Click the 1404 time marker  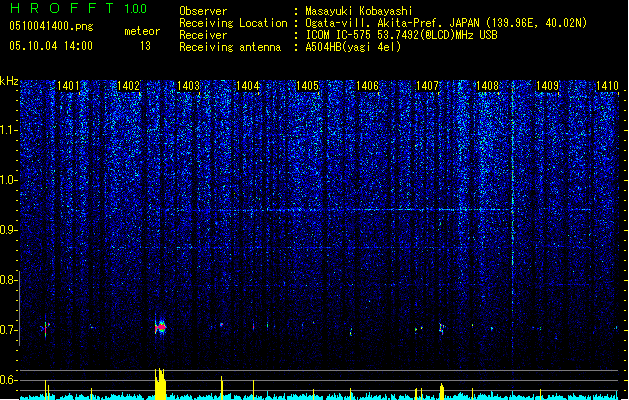(x=248, y=86)
